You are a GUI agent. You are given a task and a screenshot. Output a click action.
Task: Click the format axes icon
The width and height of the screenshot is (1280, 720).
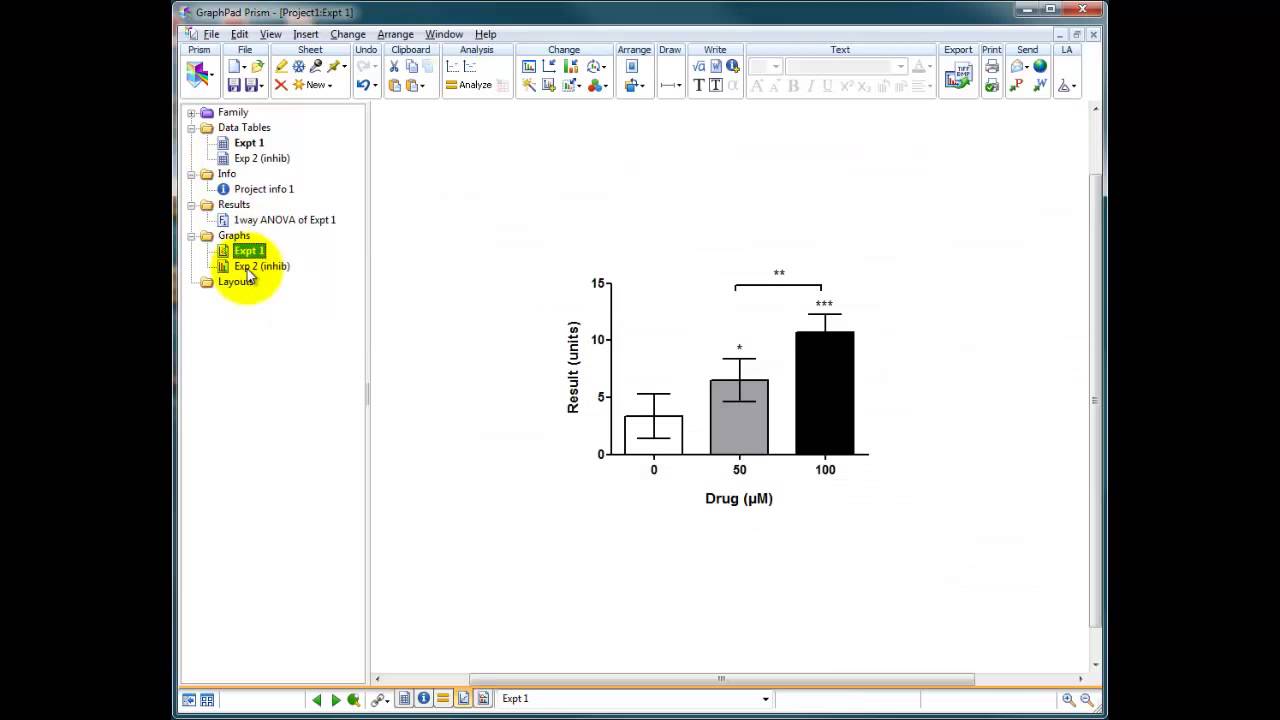tap(549, 67)
